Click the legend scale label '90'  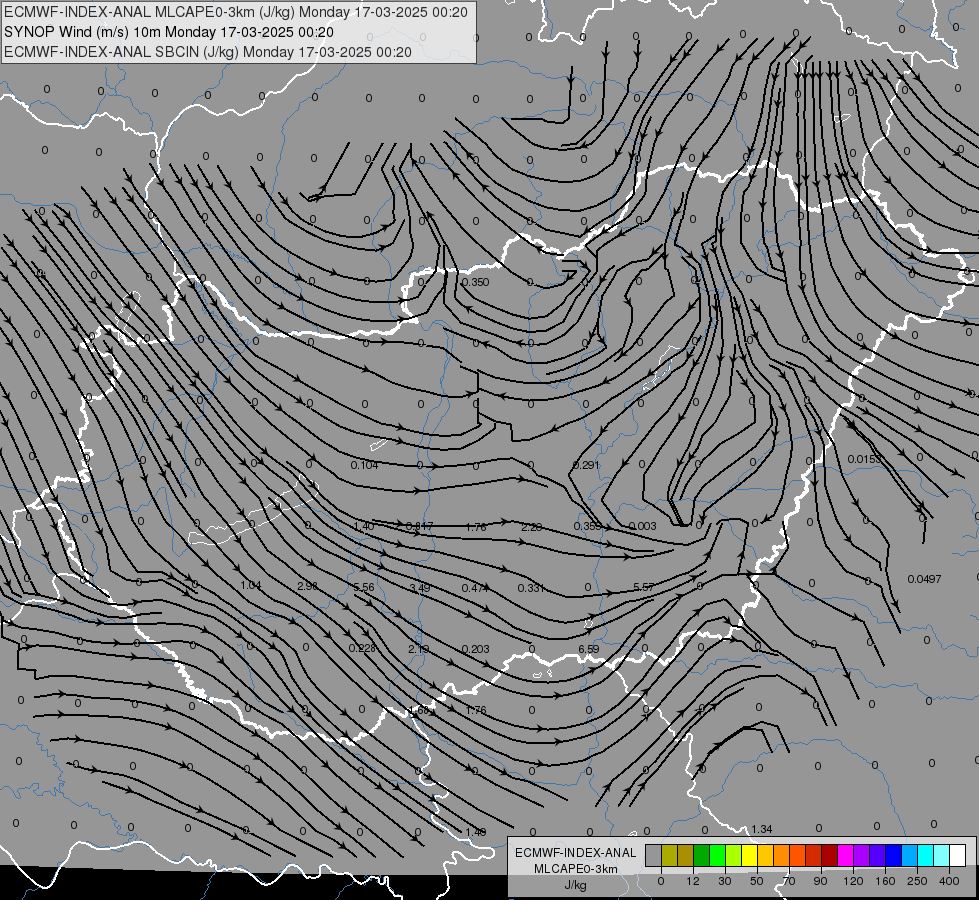820,881
